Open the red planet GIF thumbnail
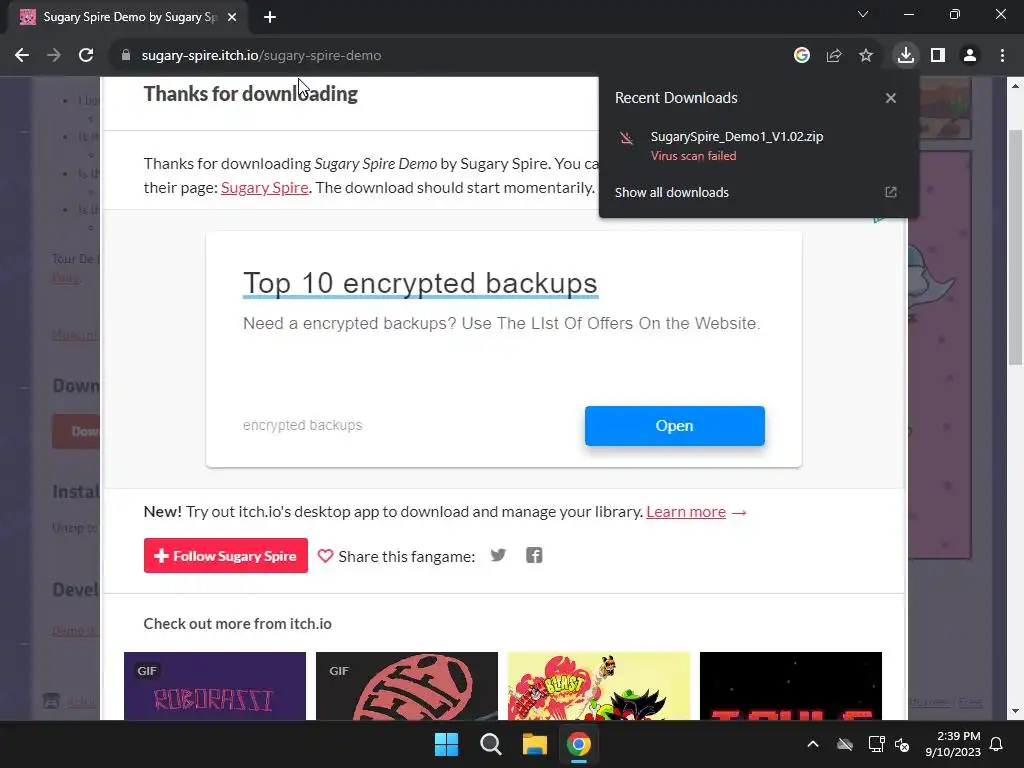The height and width of the screenshot is (768, 1024). pyautogui.click(x=407, y=686)
